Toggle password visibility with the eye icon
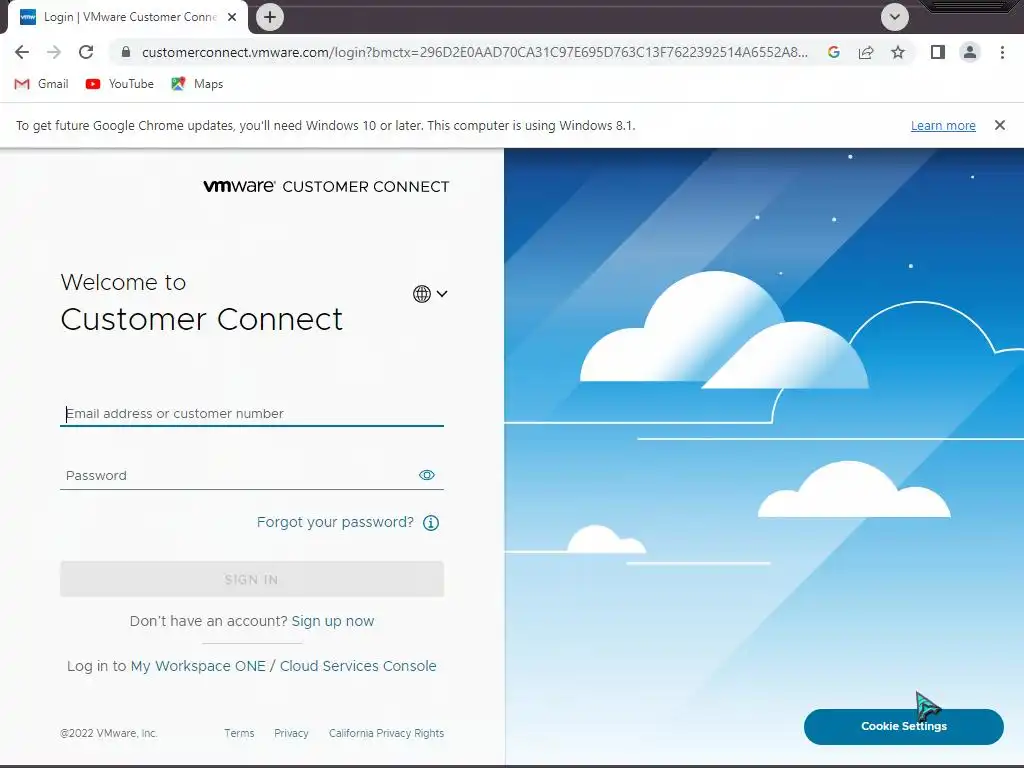This screenshot has width=1024, height=768. point(426,475)
